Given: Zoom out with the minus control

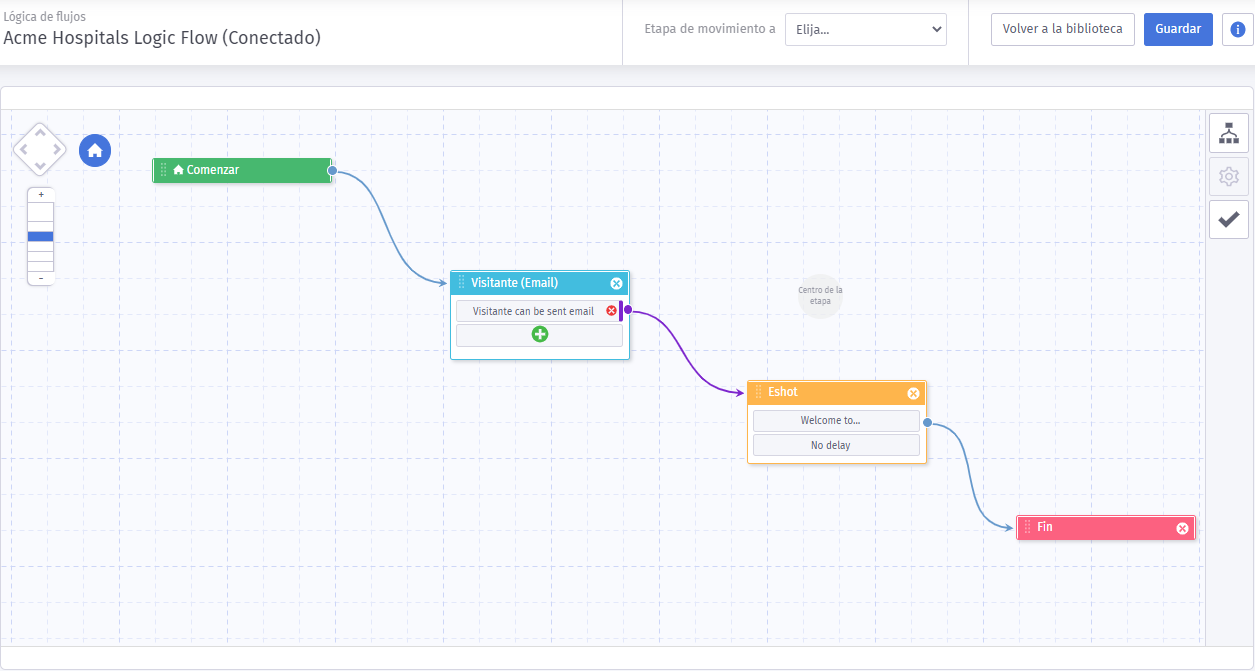Looking at the screenshot, I should click(41, 278).
